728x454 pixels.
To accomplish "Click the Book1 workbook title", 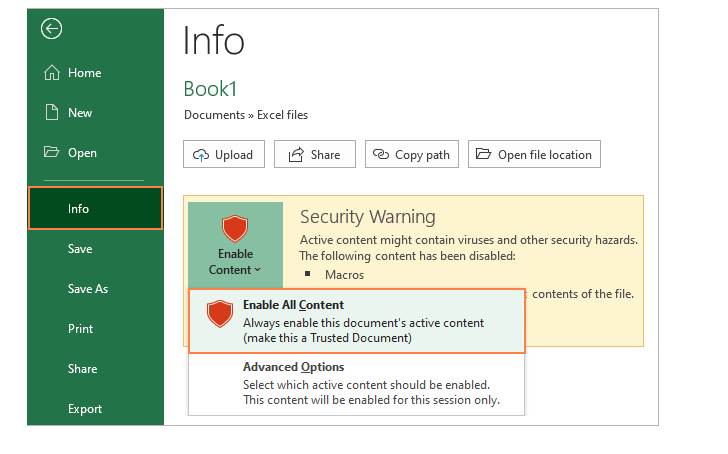I will coord(210,89).
